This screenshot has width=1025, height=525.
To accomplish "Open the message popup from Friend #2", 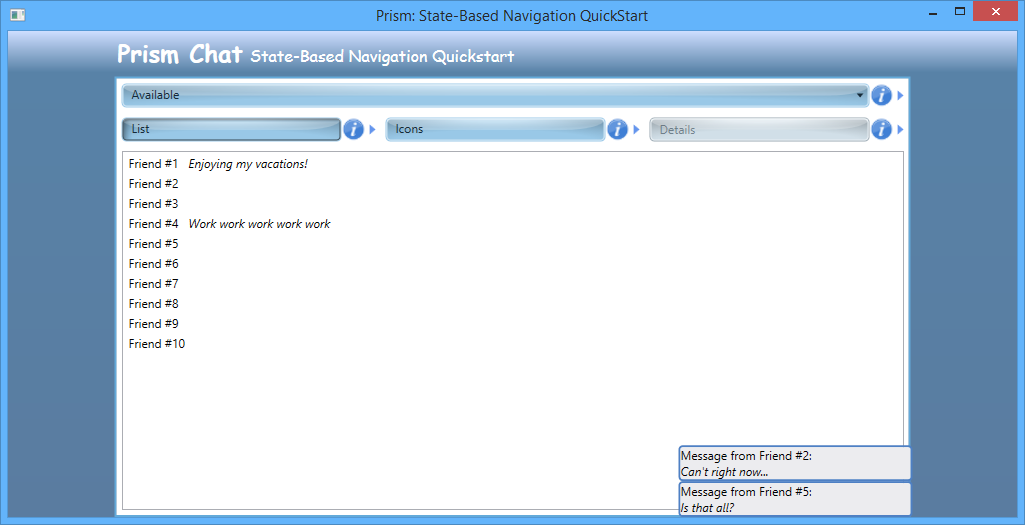I will [x=794, y=464].
